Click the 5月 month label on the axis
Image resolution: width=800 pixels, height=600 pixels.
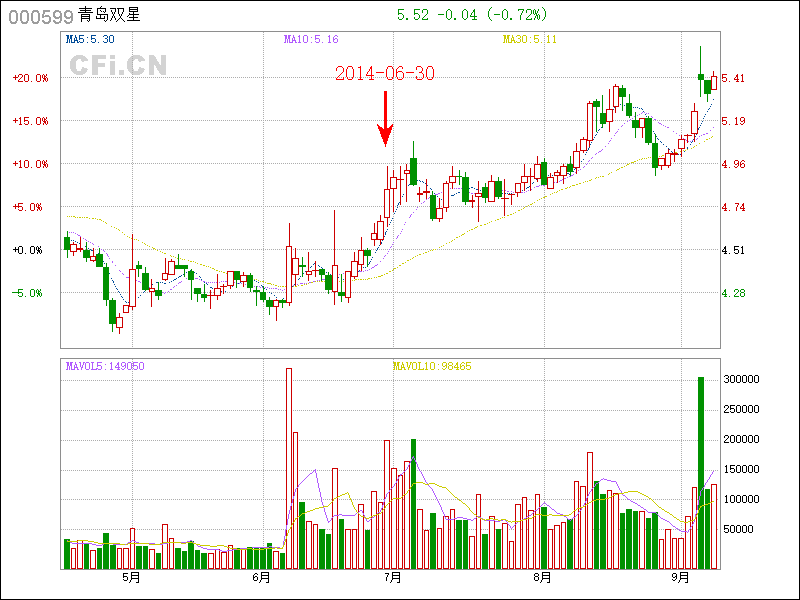click(131, 578)
